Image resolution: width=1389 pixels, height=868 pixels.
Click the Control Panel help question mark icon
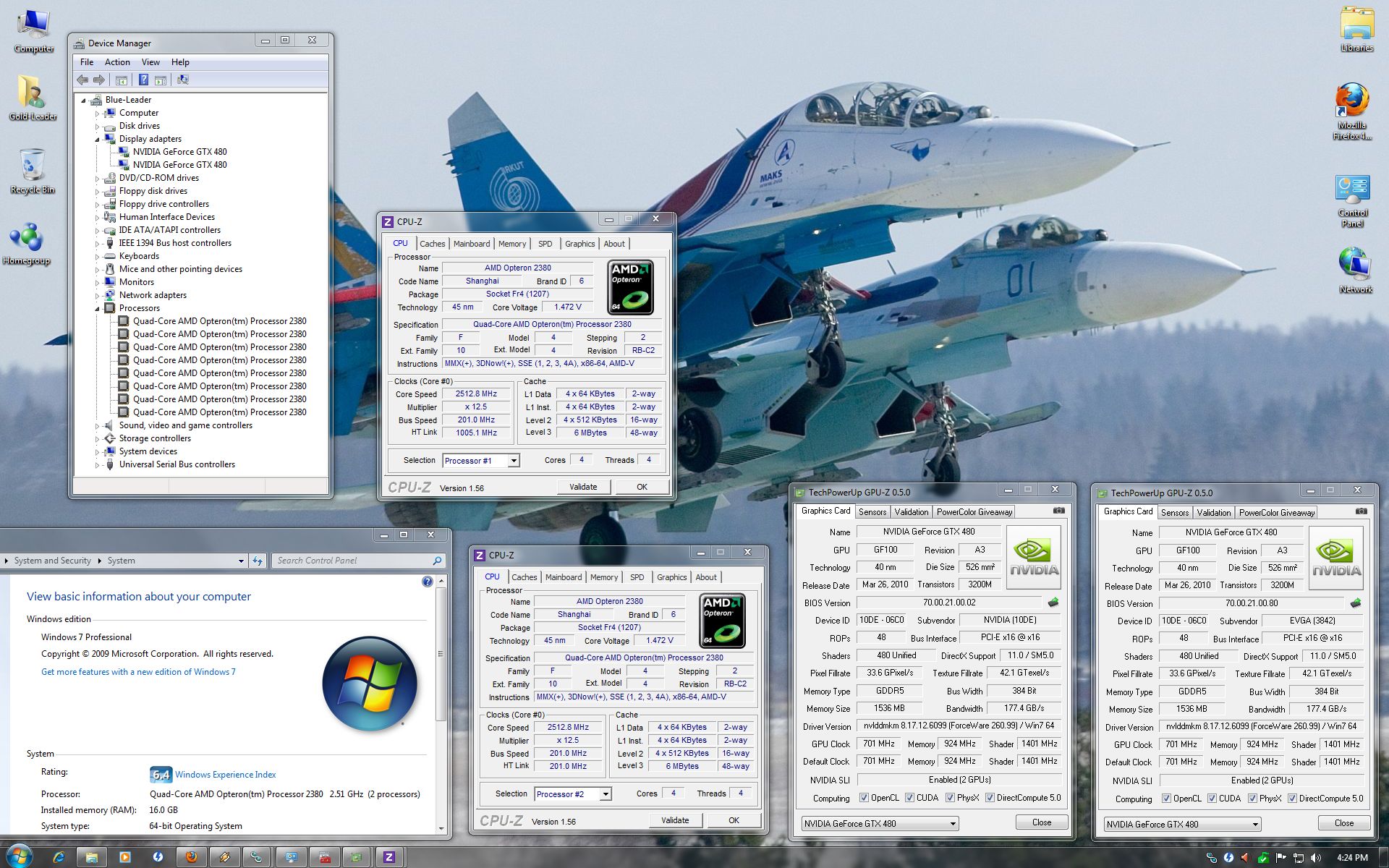(x=427, y=582)
